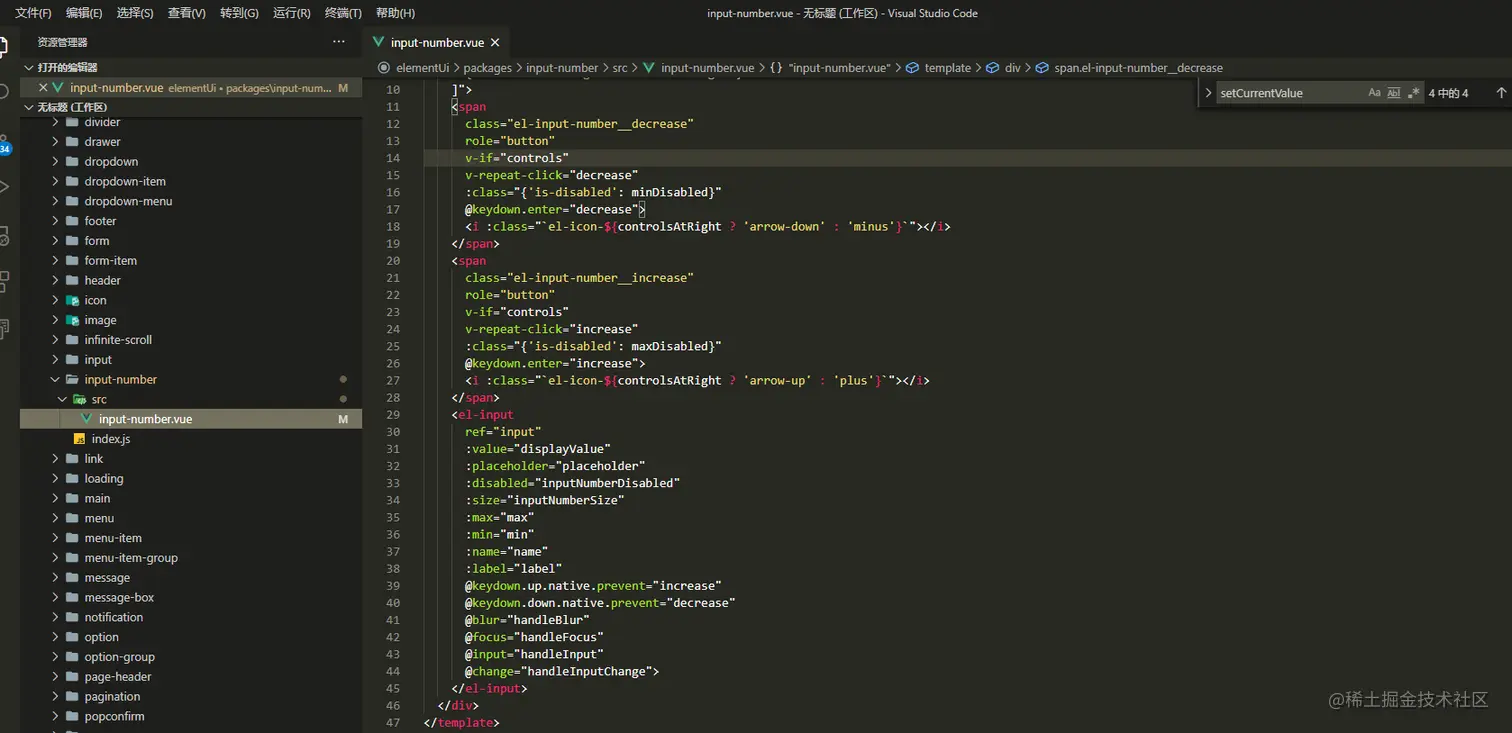Click the notification folder icon
Screen dimensions: 1512x733
click(x=72, y=618)
